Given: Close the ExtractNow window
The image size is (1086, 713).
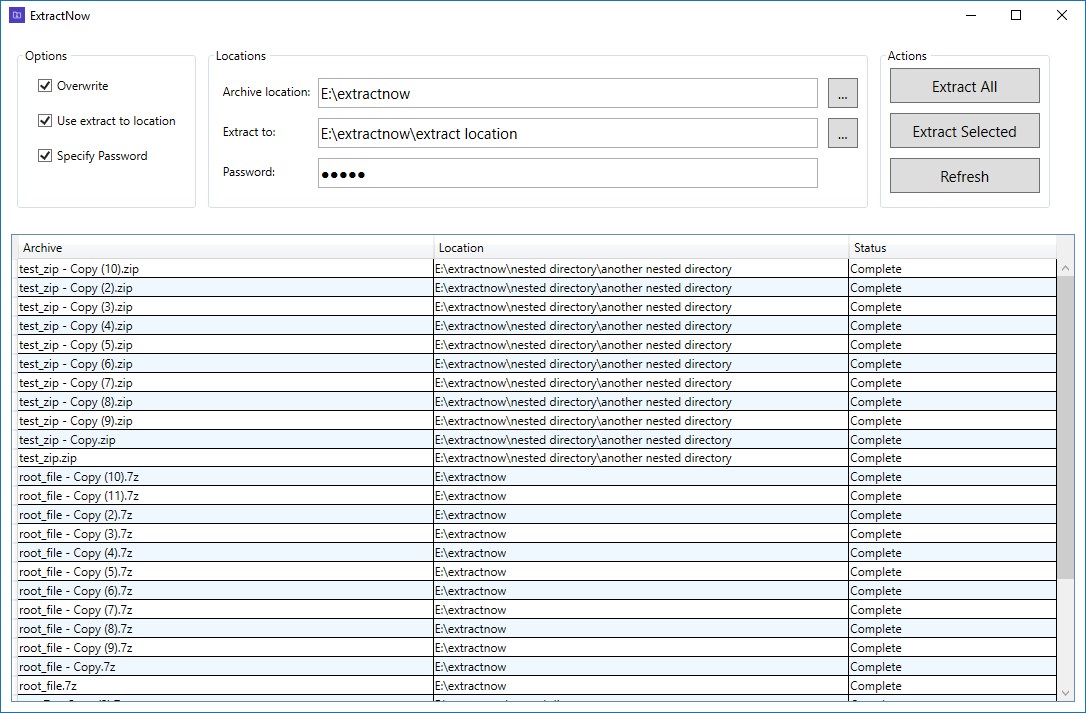Looking at the screenshot, I should pos(1062,15).
